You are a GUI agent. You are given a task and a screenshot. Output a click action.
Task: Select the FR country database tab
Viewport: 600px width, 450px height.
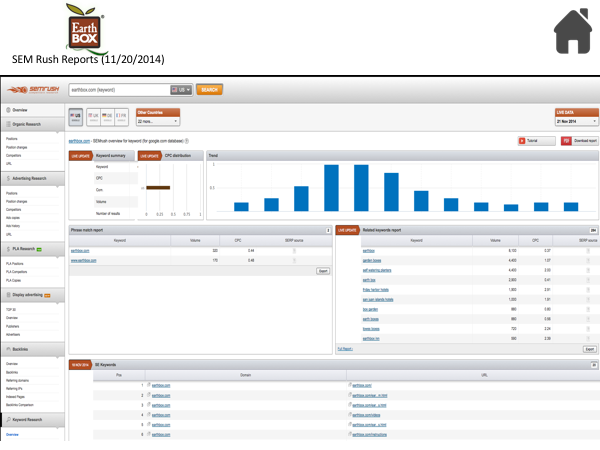(x=121, y=117)
